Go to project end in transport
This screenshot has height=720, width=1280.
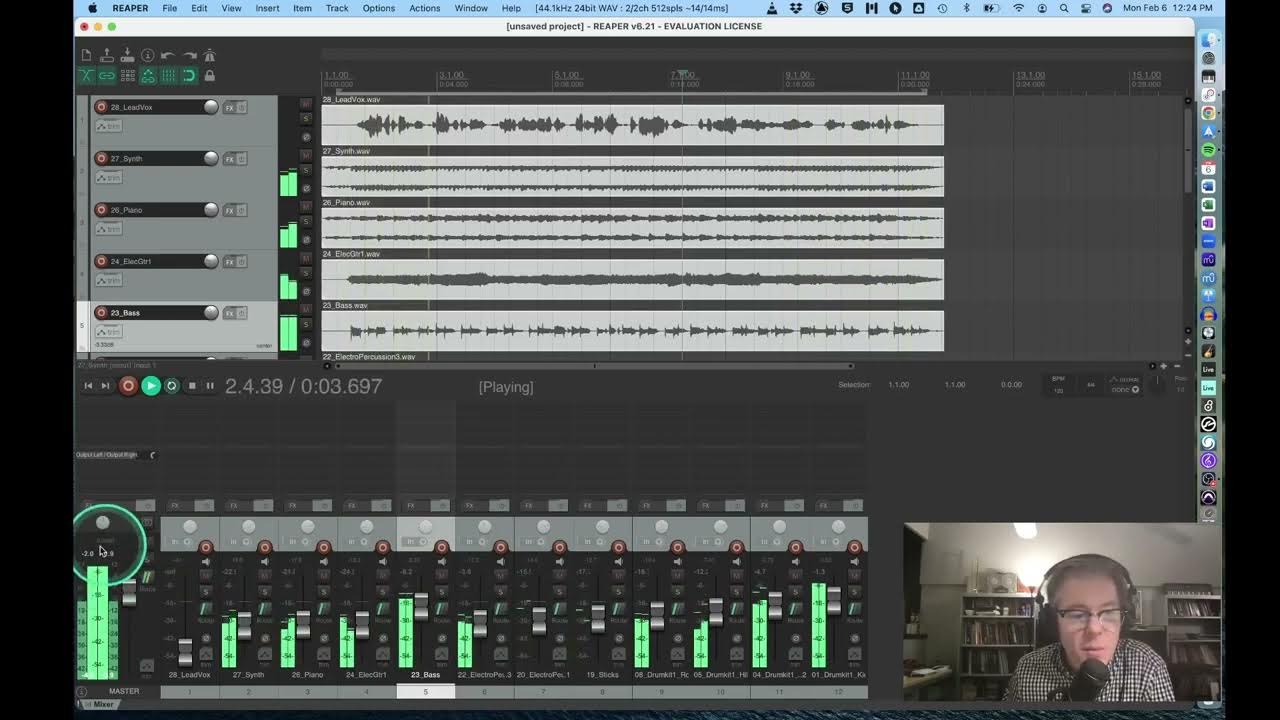pos(105,386)
